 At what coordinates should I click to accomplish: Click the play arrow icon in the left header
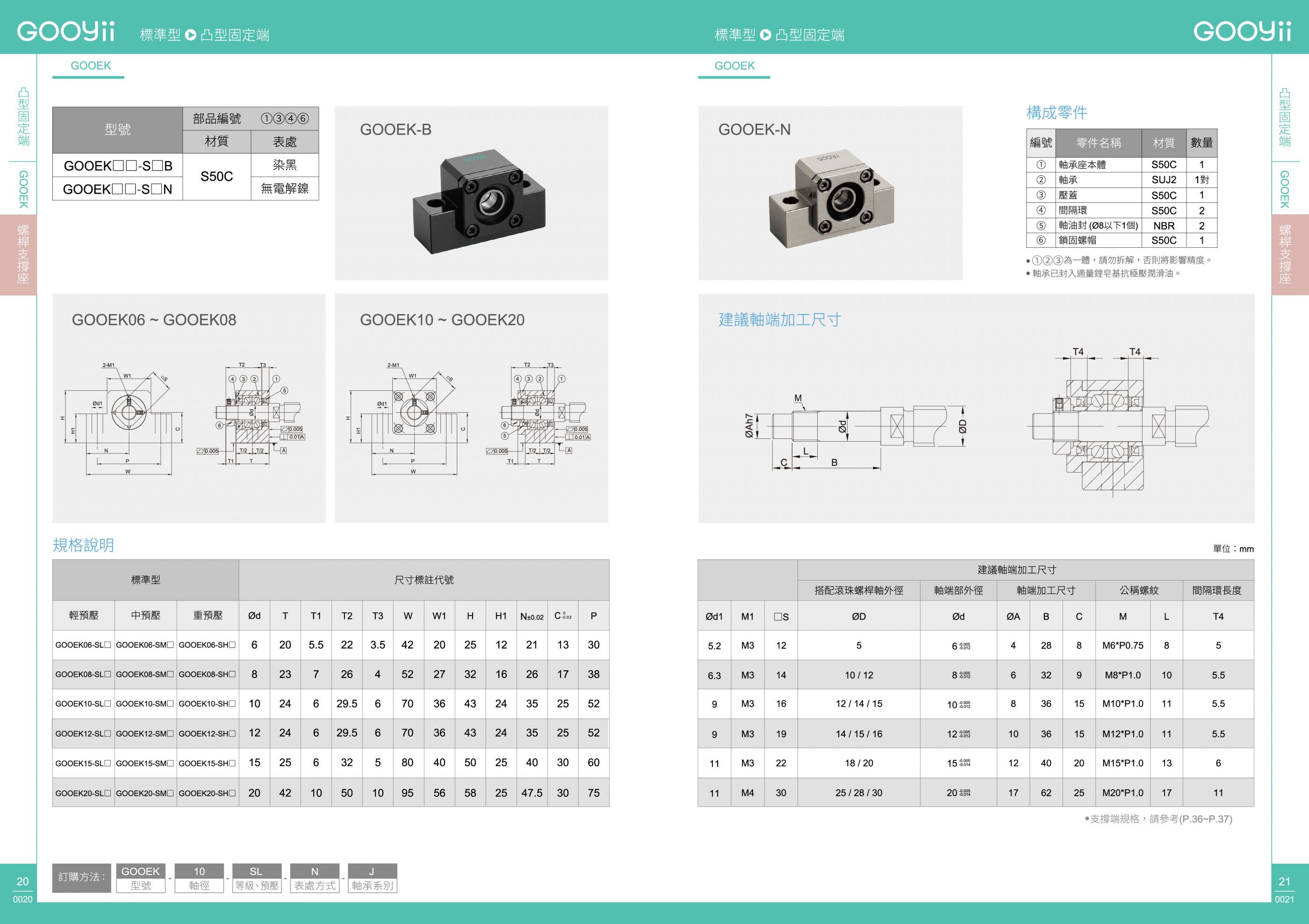point(191,35)
